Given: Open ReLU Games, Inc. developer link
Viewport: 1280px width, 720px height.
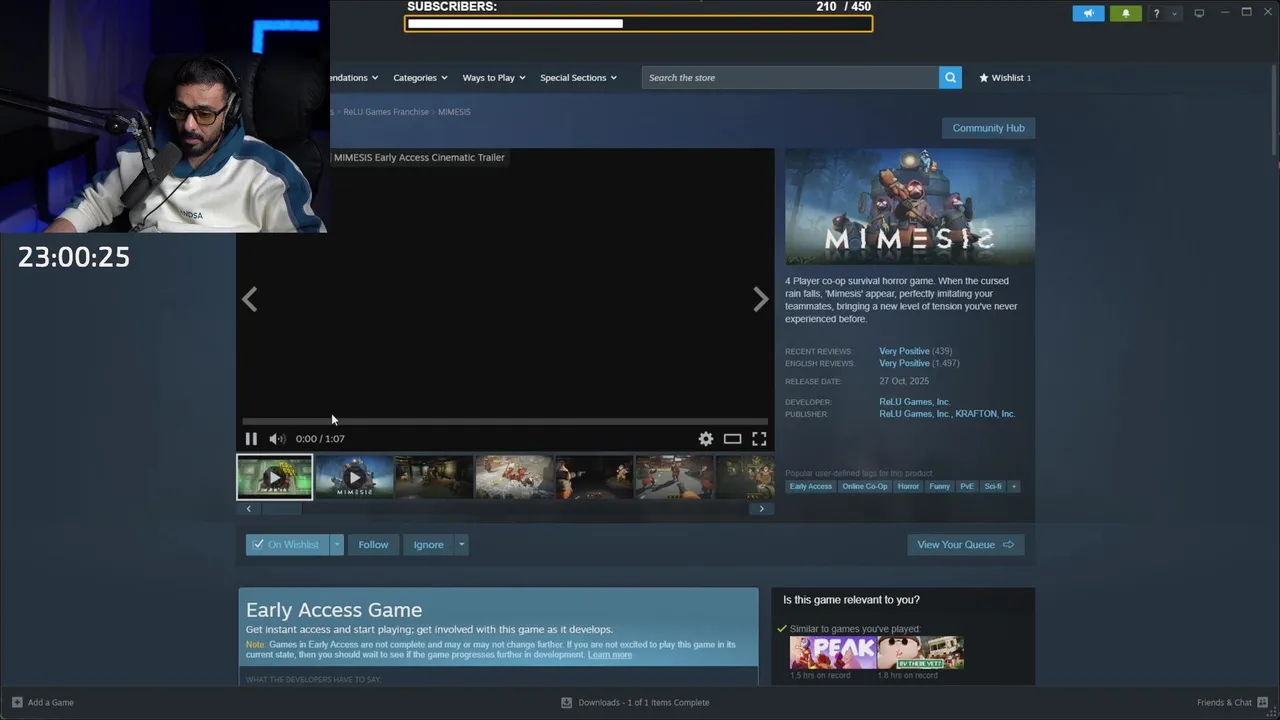Looking at the screenshot, I should 914,402.
